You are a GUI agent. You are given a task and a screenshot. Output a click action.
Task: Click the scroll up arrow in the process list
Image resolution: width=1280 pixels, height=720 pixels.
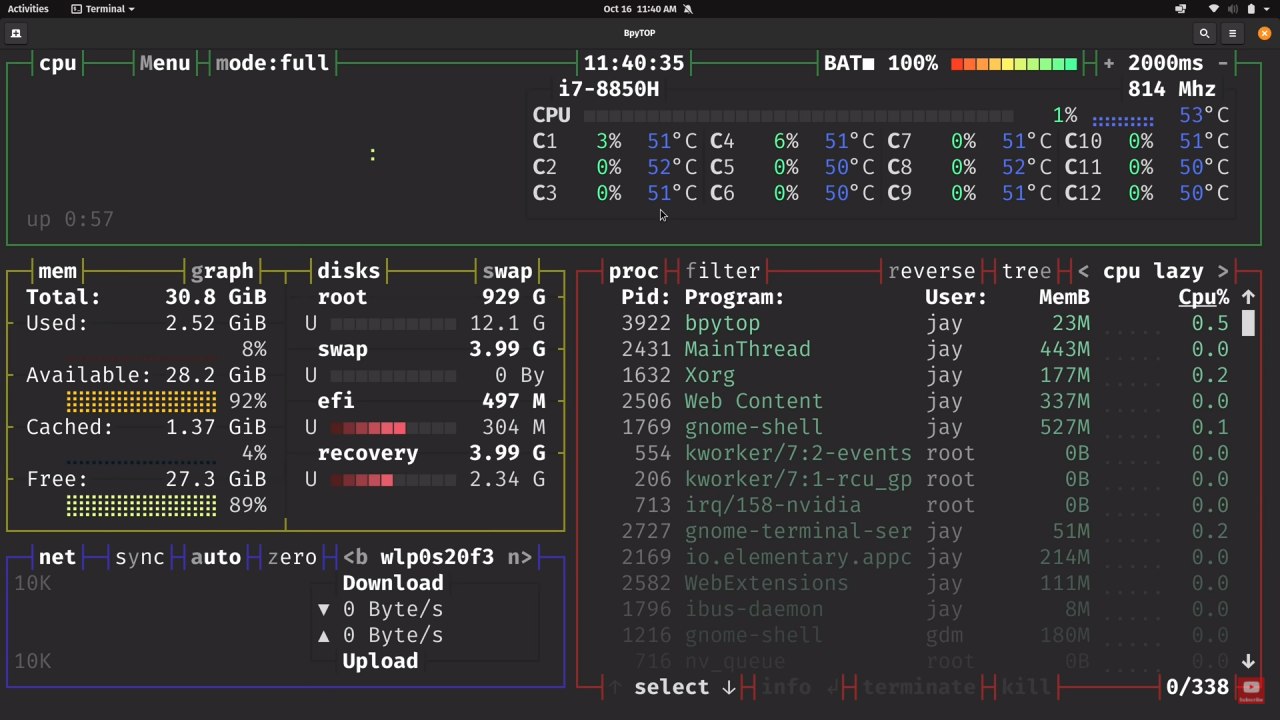click(x=1248, y=297)
